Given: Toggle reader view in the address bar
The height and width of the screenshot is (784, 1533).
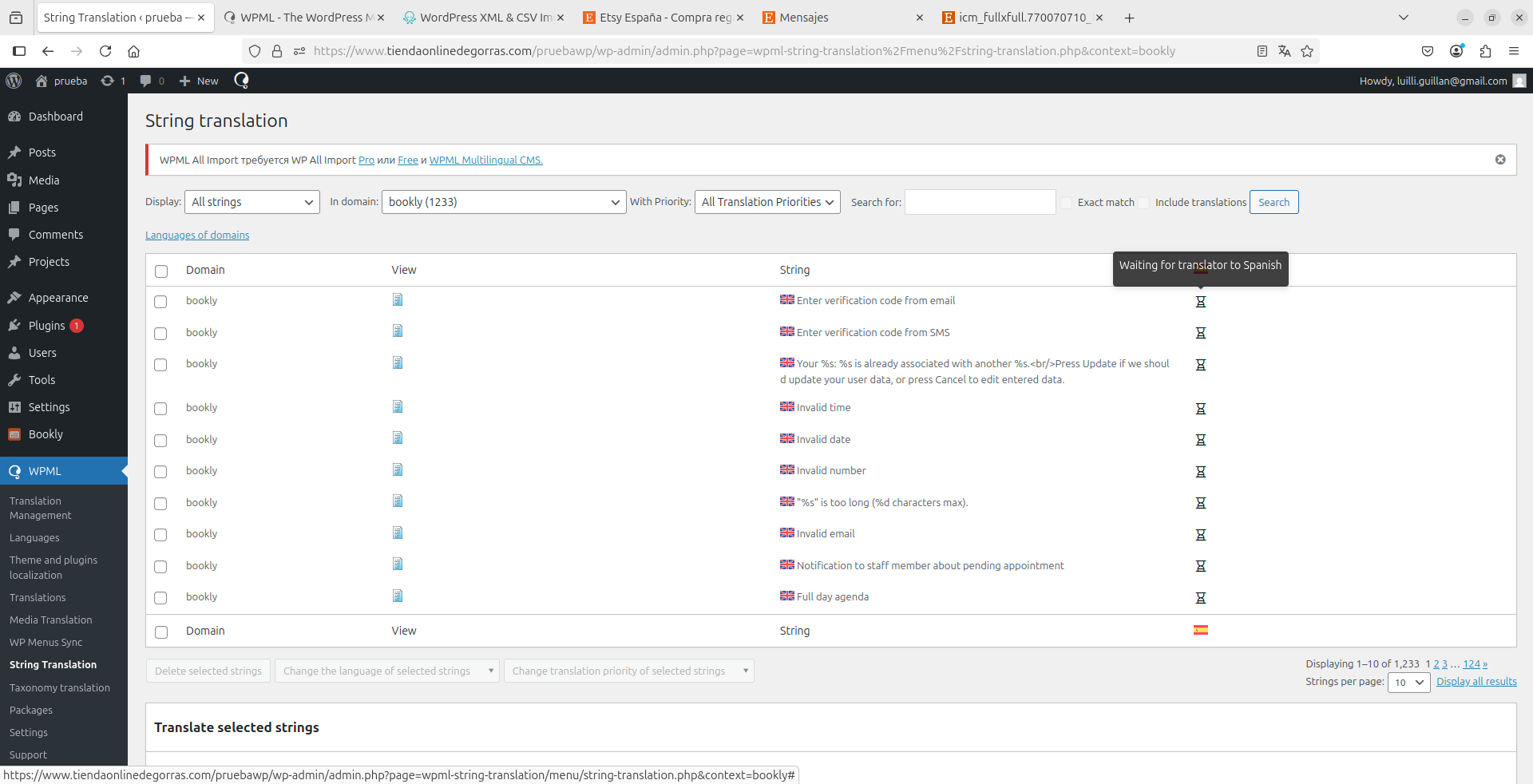Looking at the screenshot, I should coord(1262,51).
